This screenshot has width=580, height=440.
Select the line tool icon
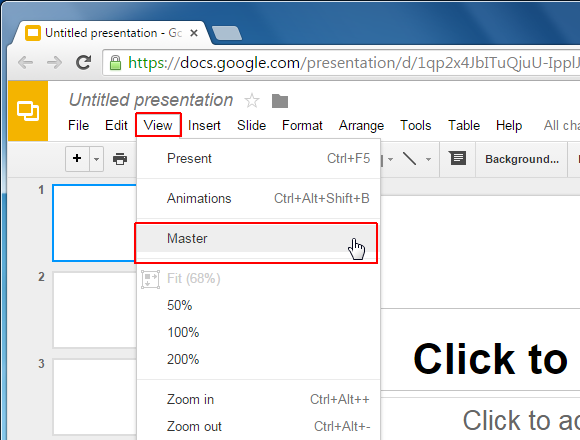(x=409, y=159)
